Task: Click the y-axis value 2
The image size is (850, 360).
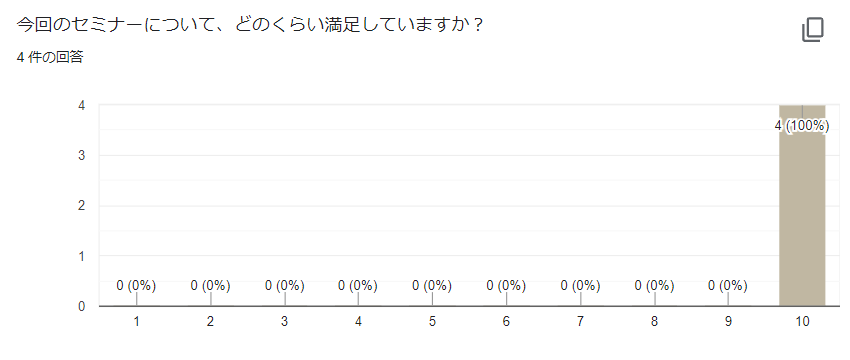Action: coord(81,206)
